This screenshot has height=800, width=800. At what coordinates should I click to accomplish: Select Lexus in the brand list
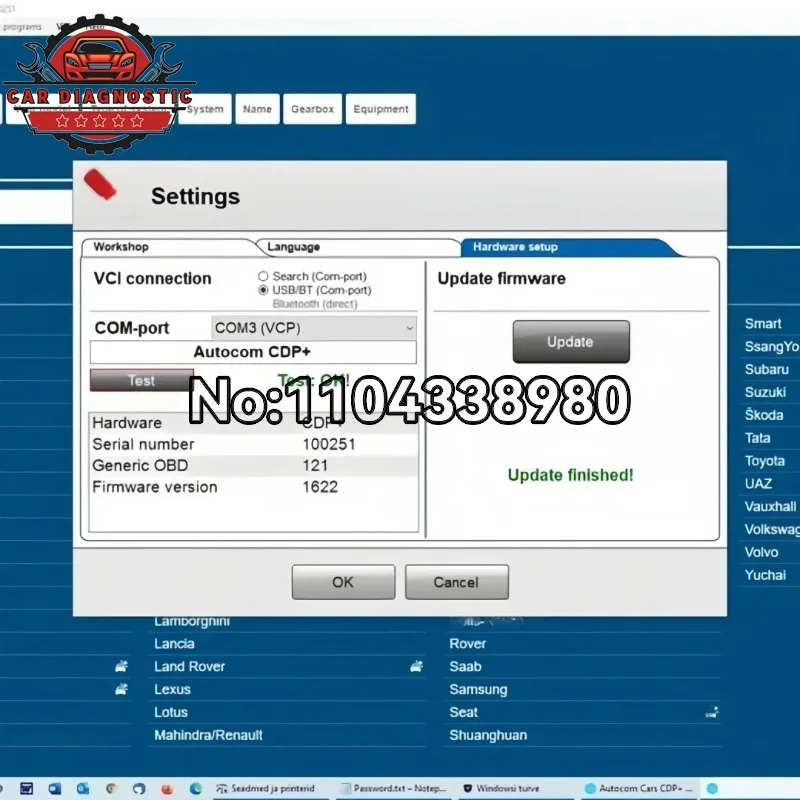point(172,689)
